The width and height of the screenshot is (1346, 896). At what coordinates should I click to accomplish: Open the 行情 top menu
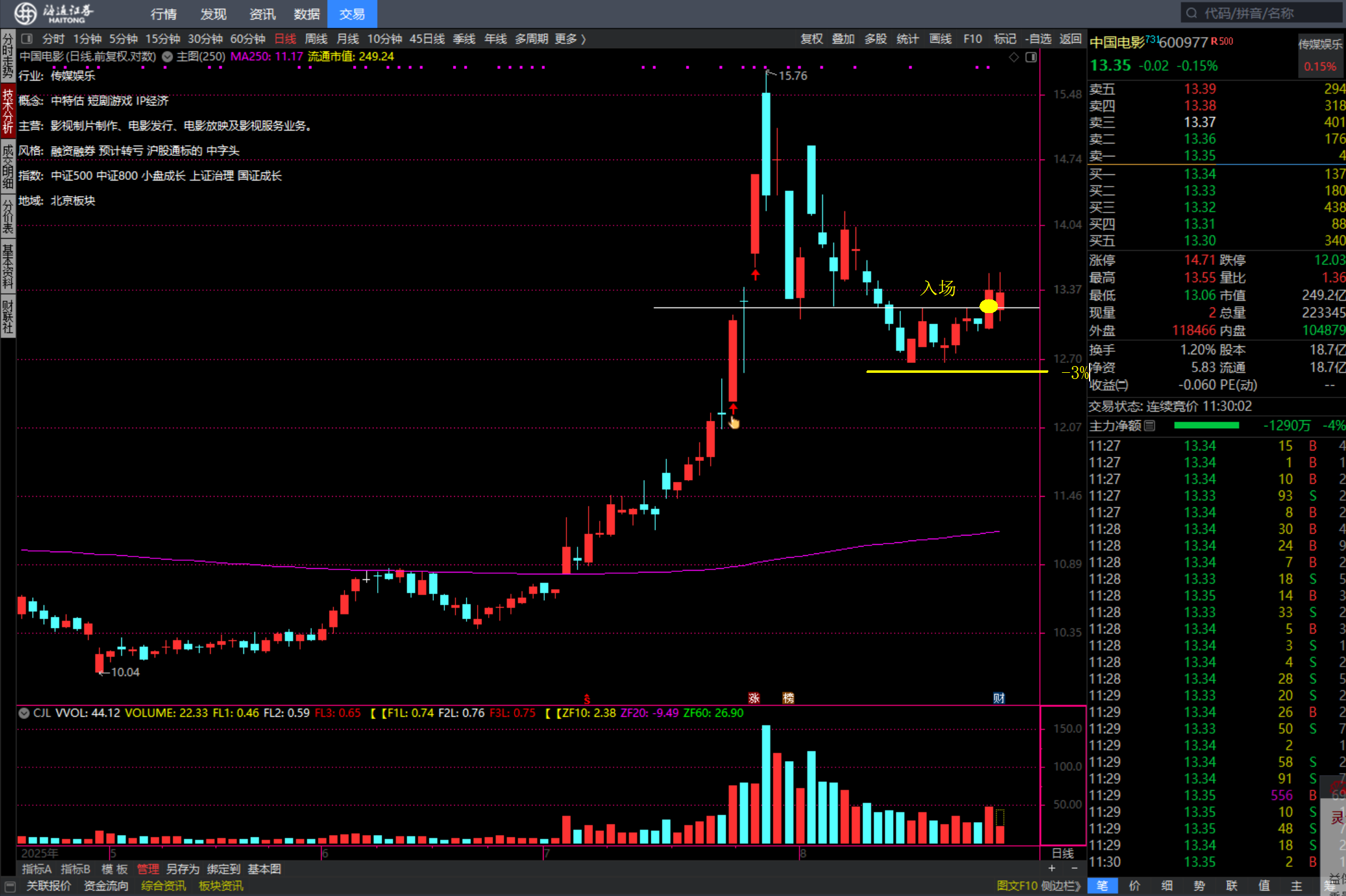pos(163,14)
